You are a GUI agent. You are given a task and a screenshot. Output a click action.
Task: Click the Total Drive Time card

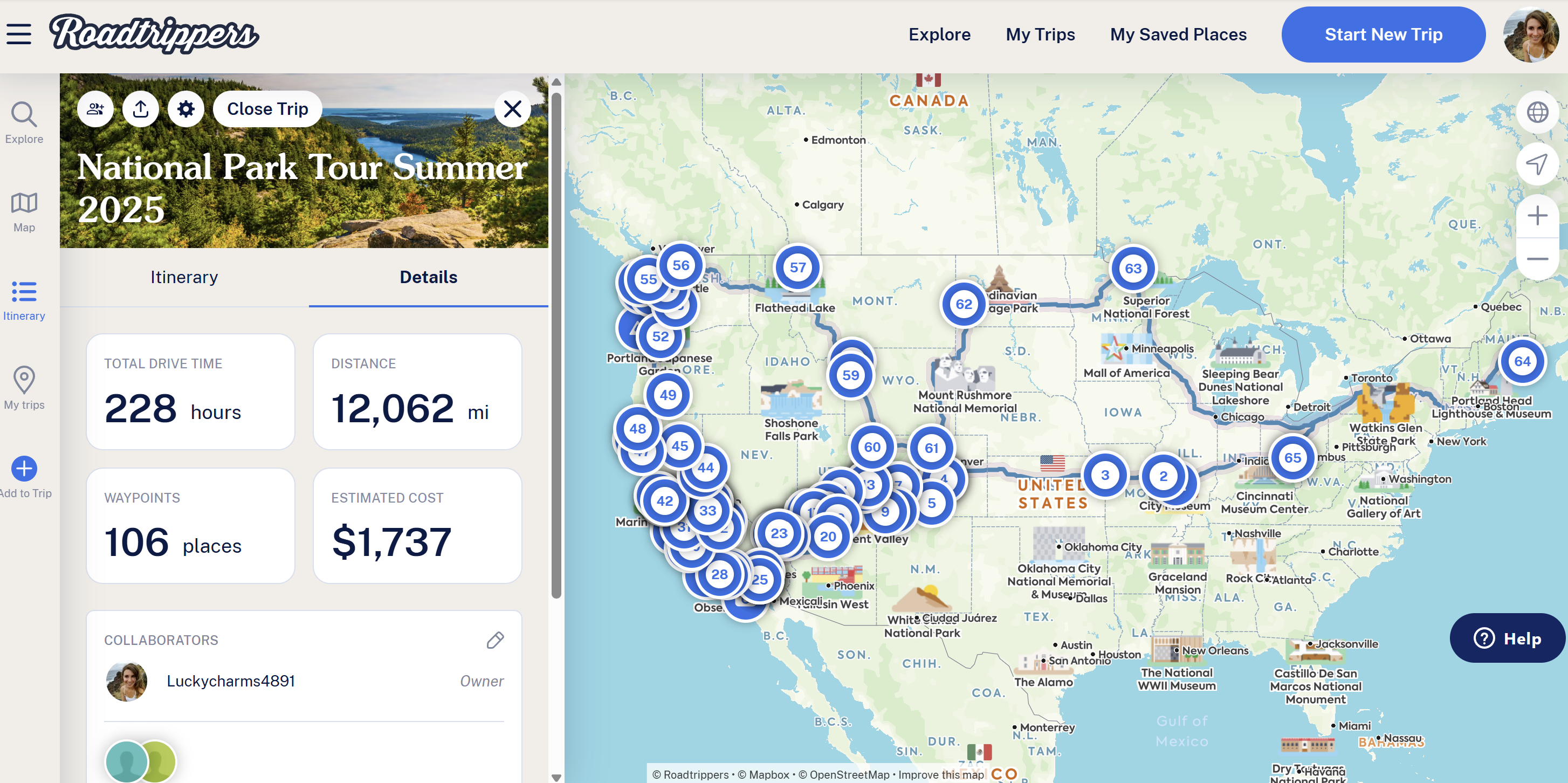click(190, 391)
